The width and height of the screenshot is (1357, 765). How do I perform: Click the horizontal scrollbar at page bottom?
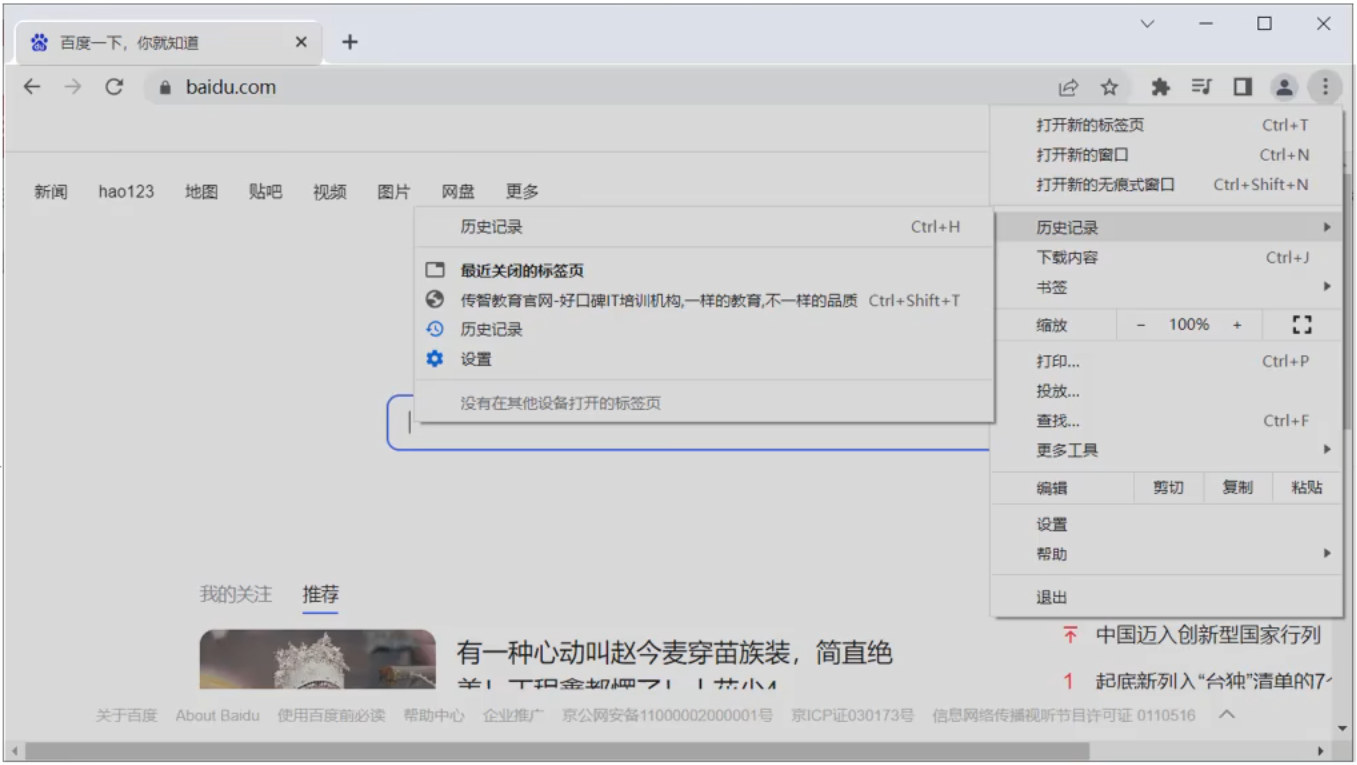557,751
